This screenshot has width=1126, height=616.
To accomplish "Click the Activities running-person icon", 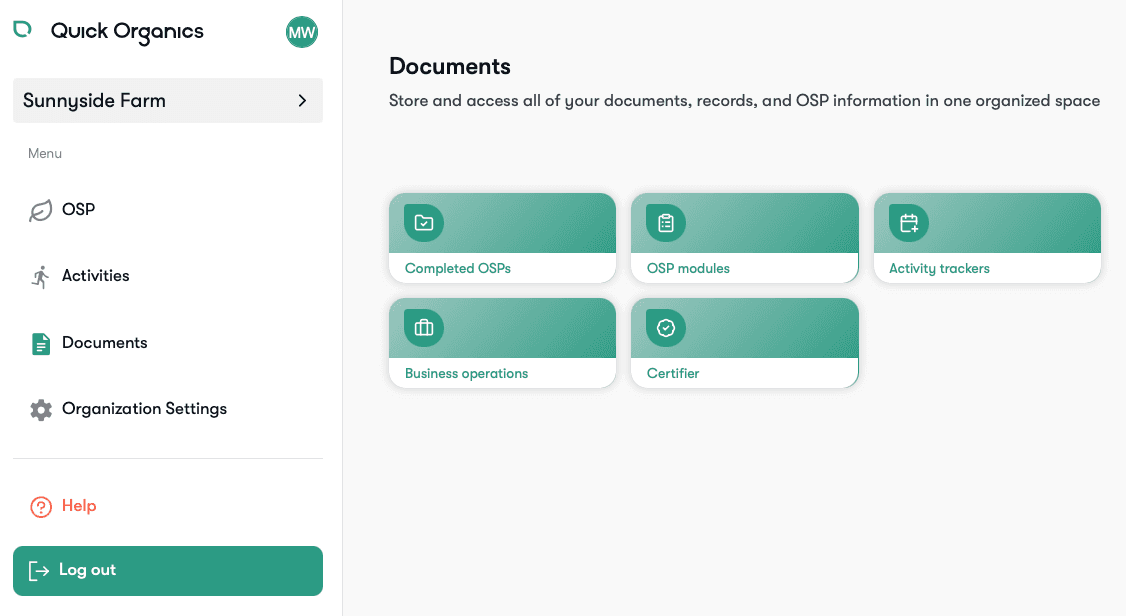I will pyautogui.click(x=41, y=275).
